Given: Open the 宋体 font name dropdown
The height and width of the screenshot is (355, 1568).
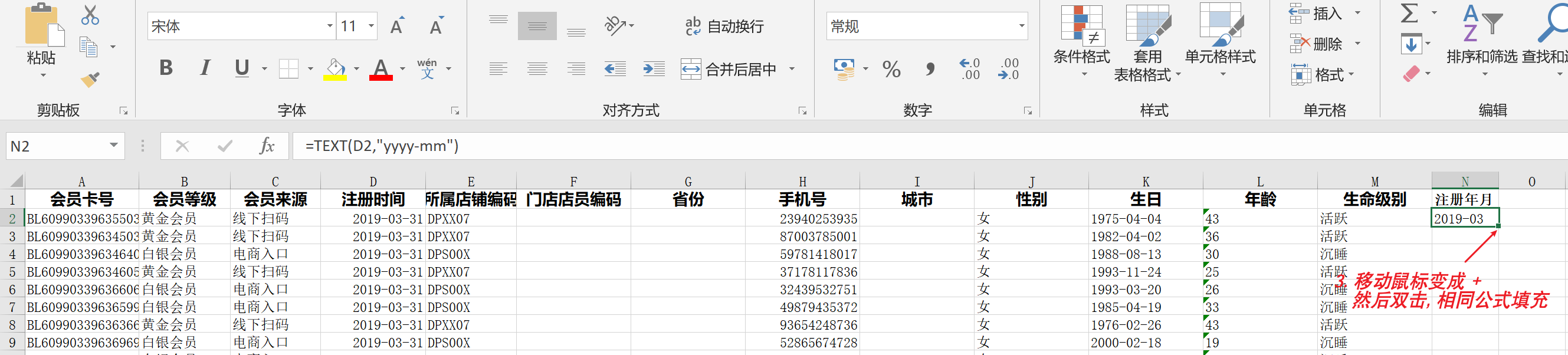Looking at the screenshot, I should point(329,26).
